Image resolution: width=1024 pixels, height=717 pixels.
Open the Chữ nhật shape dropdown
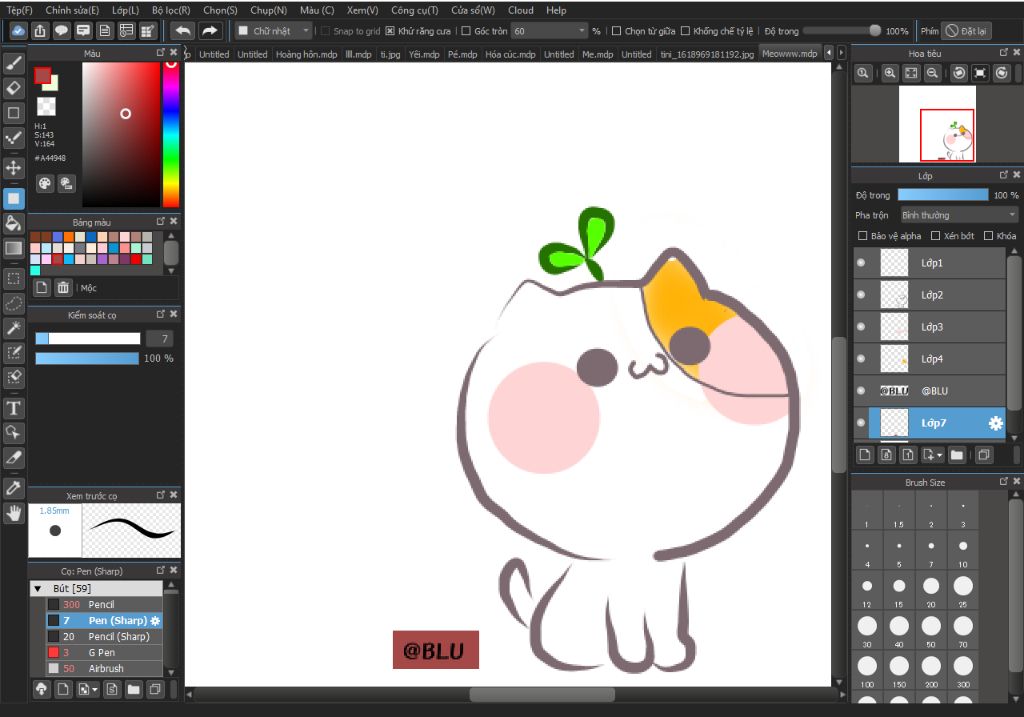273,31
